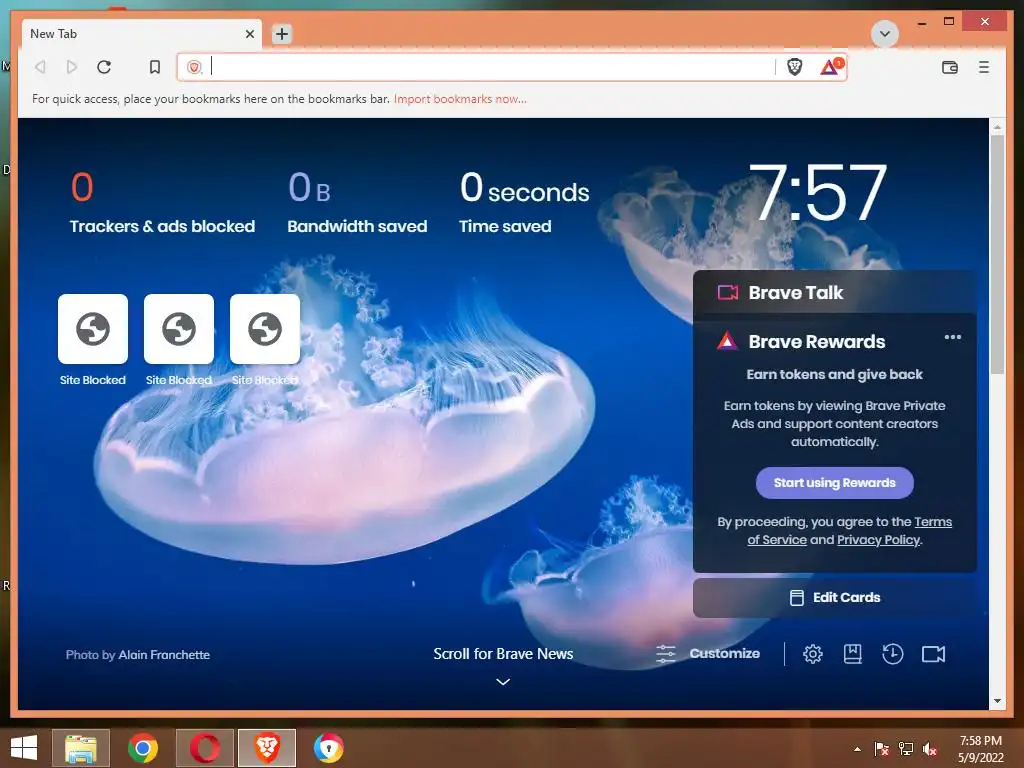Open the Brave Talk card
Viewport: 1024px width, 768px height.
tap(835, 293)
